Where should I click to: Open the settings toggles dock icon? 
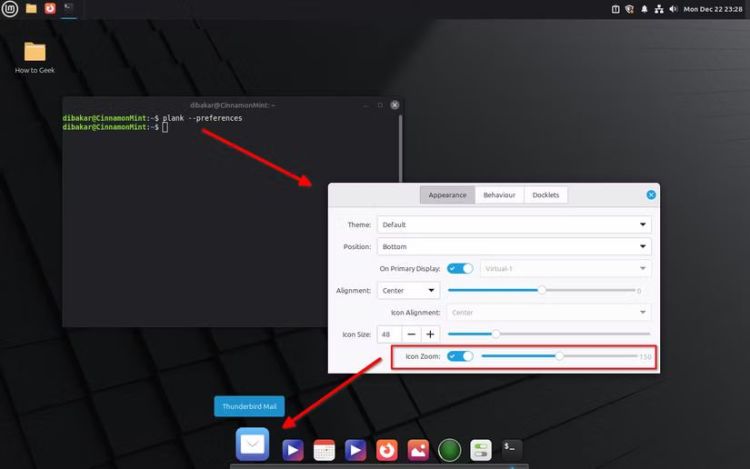[x=481, y=451]
